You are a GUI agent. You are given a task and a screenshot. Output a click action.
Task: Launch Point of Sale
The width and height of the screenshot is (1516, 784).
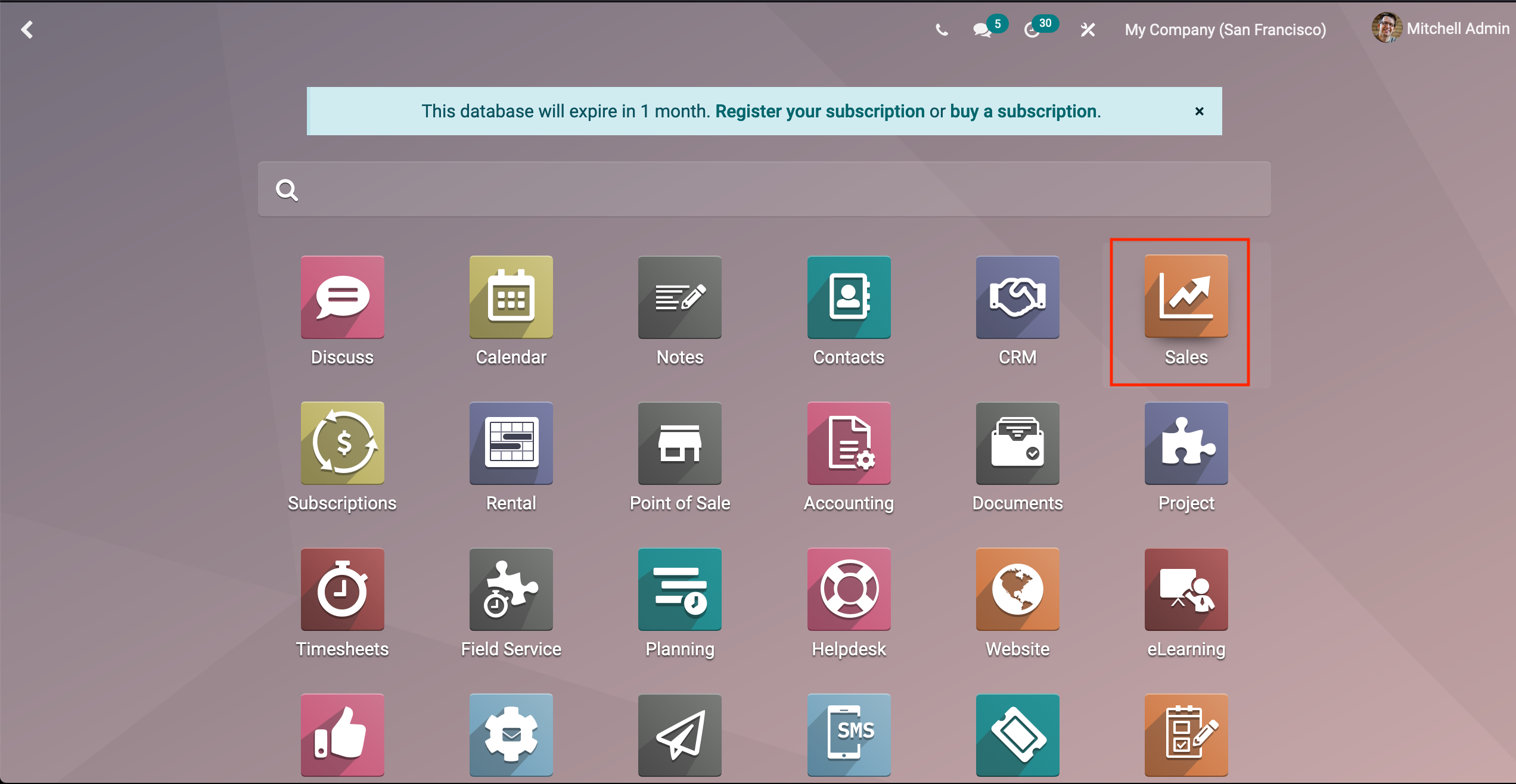click(x=679, y=443)
